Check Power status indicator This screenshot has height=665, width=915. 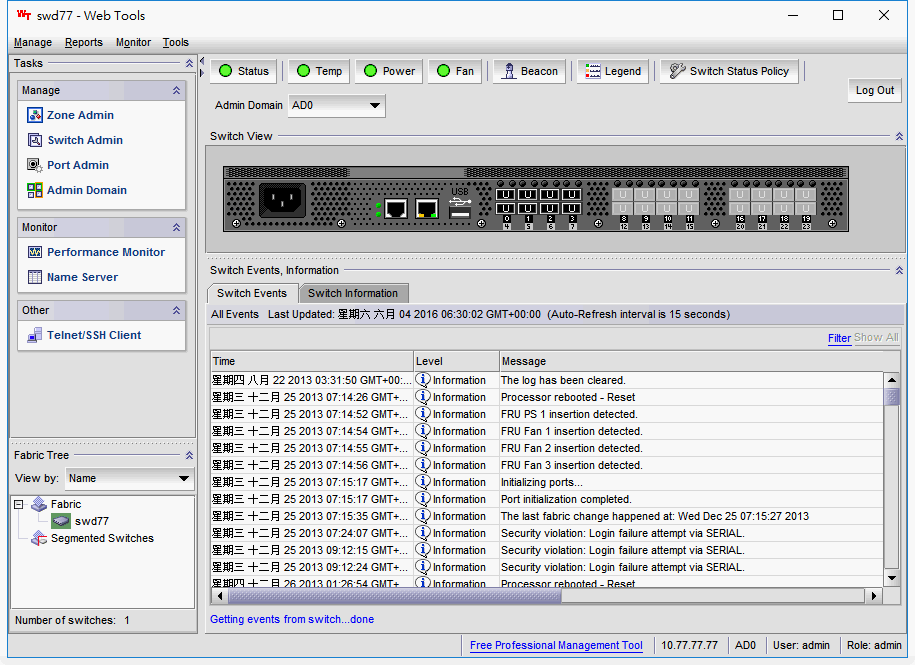click(389, 71)
